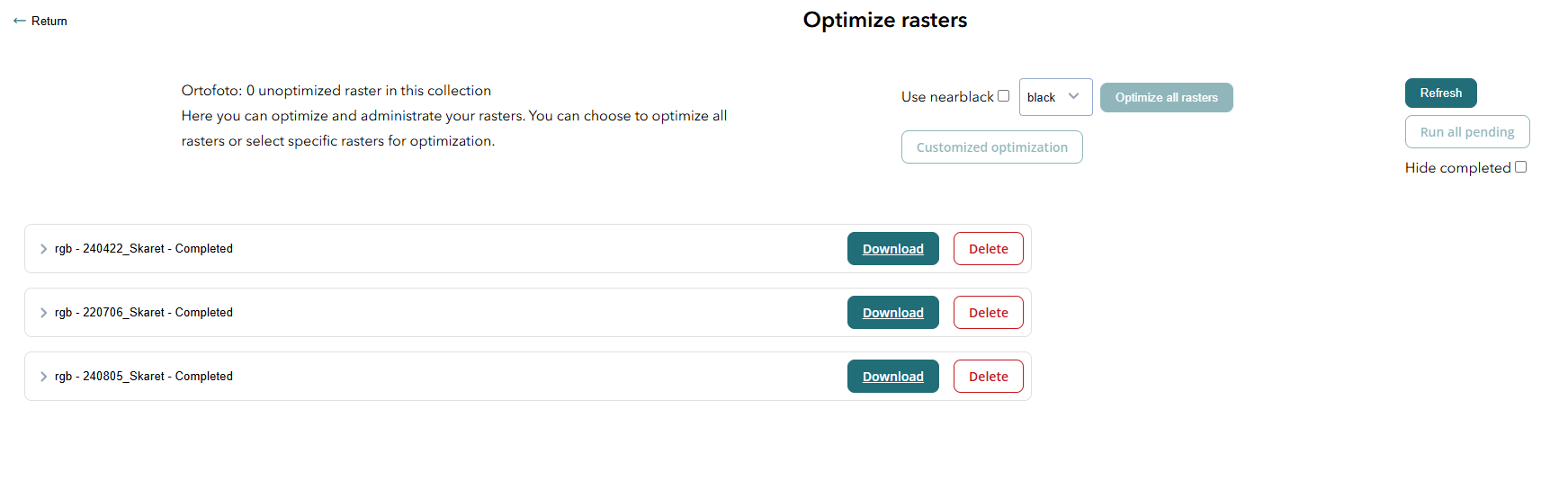
Task: Expand the 240422_Skaret raster row
Action: [43, 249]
